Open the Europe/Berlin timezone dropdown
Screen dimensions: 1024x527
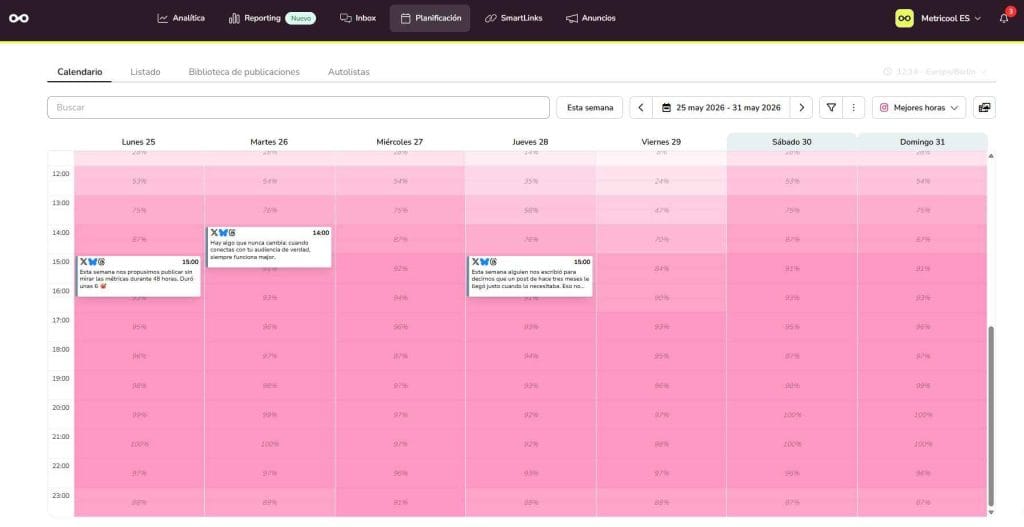coord(935,72)
